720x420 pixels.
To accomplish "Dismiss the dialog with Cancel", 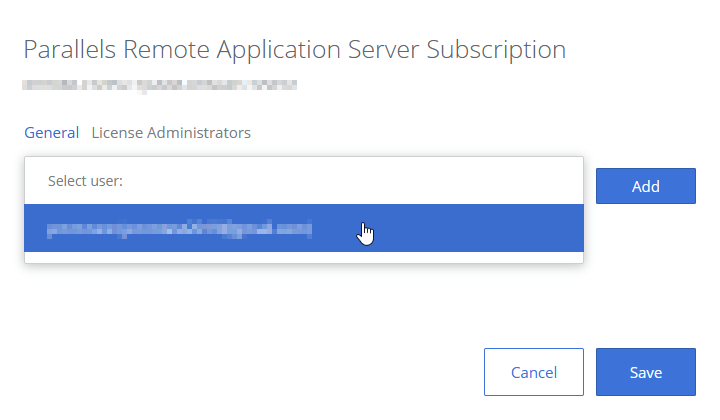I will coord(533,372).
